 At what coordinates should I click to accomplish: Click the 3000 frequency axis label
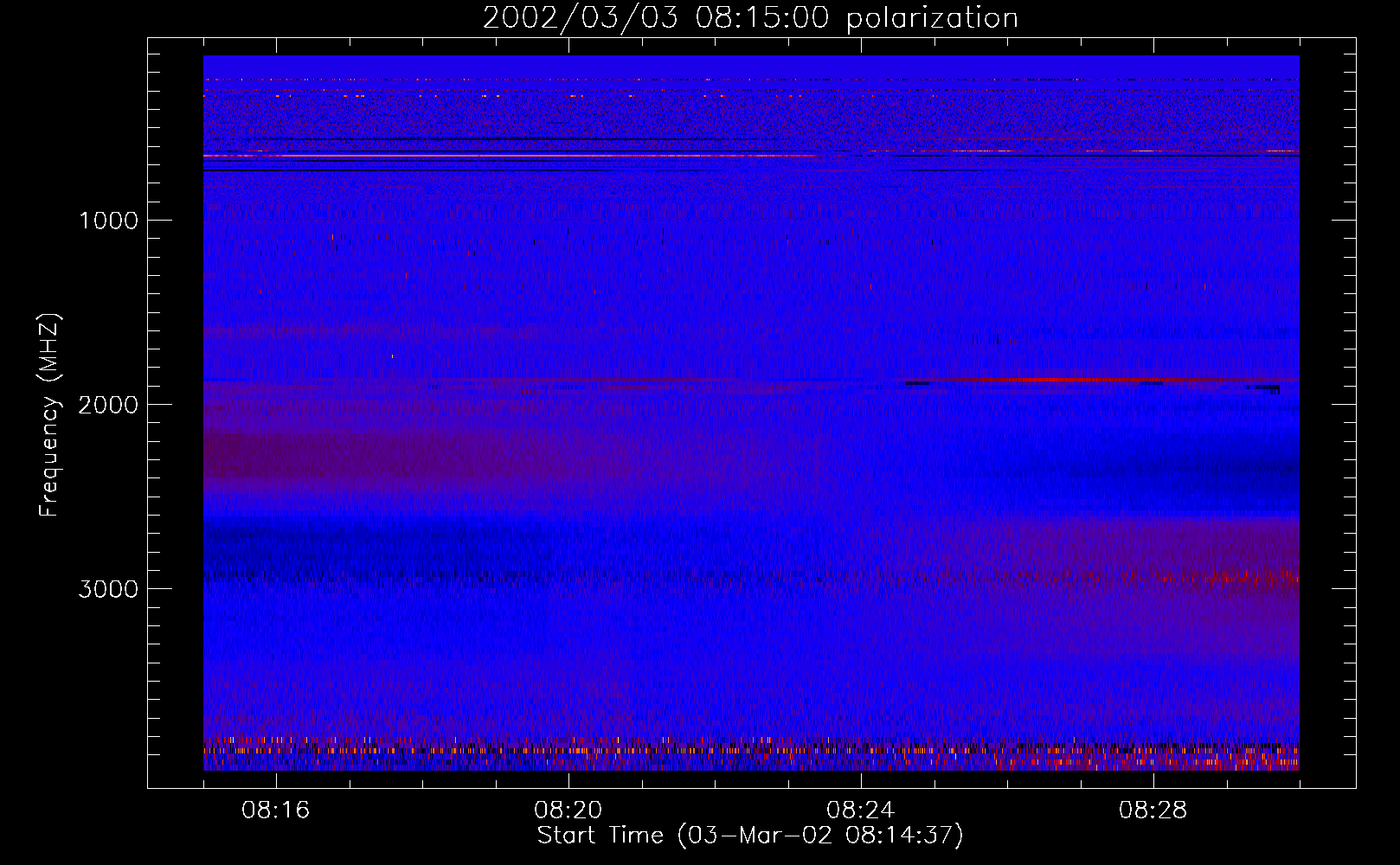click(108, 589)
